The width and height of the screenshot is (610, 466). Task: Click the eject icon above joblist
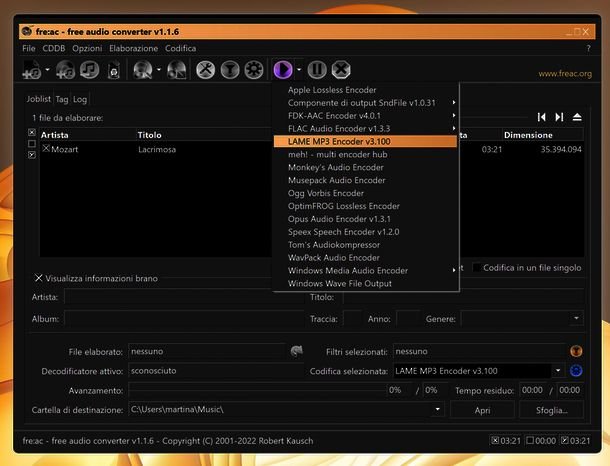point(577,117)
